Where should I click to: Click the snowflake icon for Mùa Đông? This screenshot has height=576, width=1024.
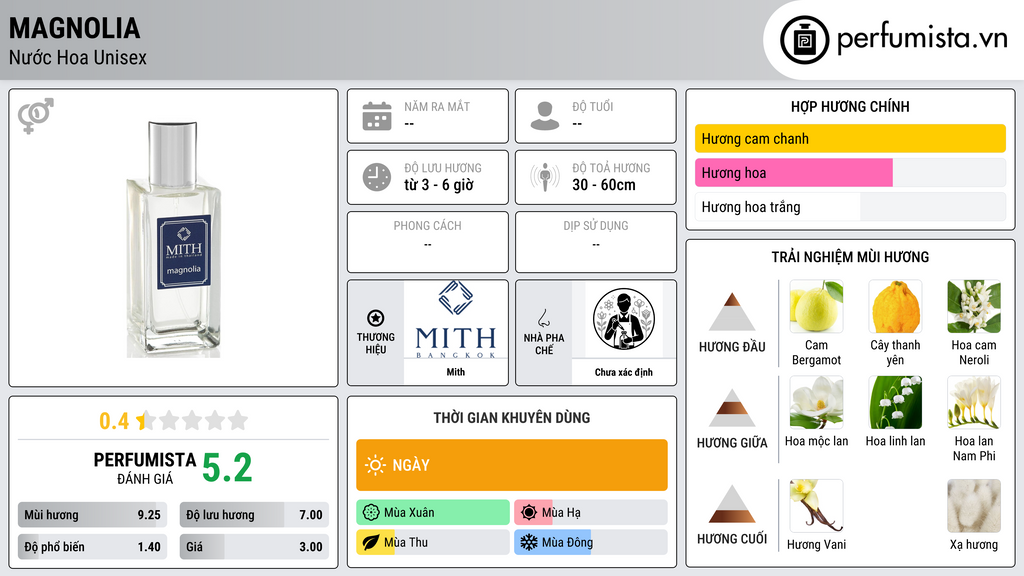(x=529, y=542)
